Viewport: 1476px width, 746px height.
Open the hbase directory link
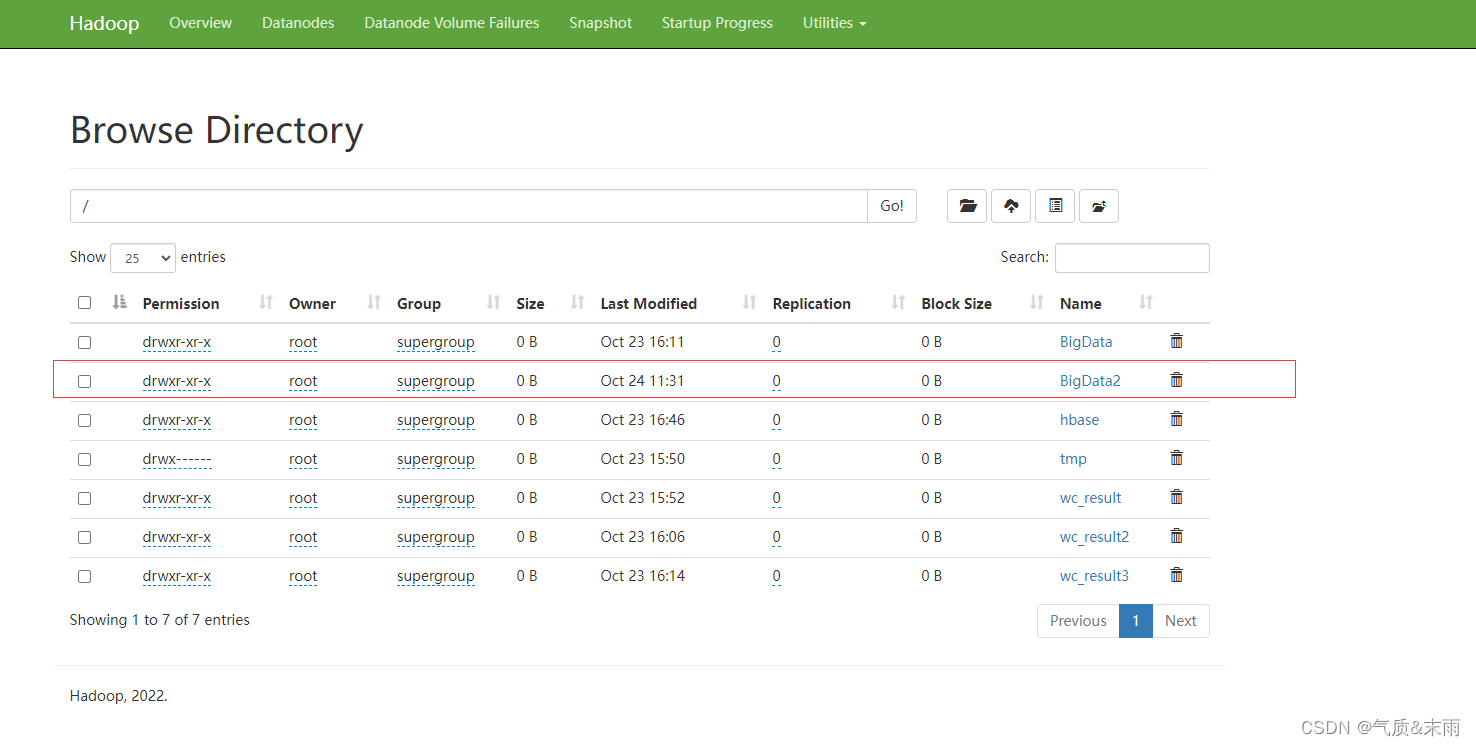coord(1079,420)
